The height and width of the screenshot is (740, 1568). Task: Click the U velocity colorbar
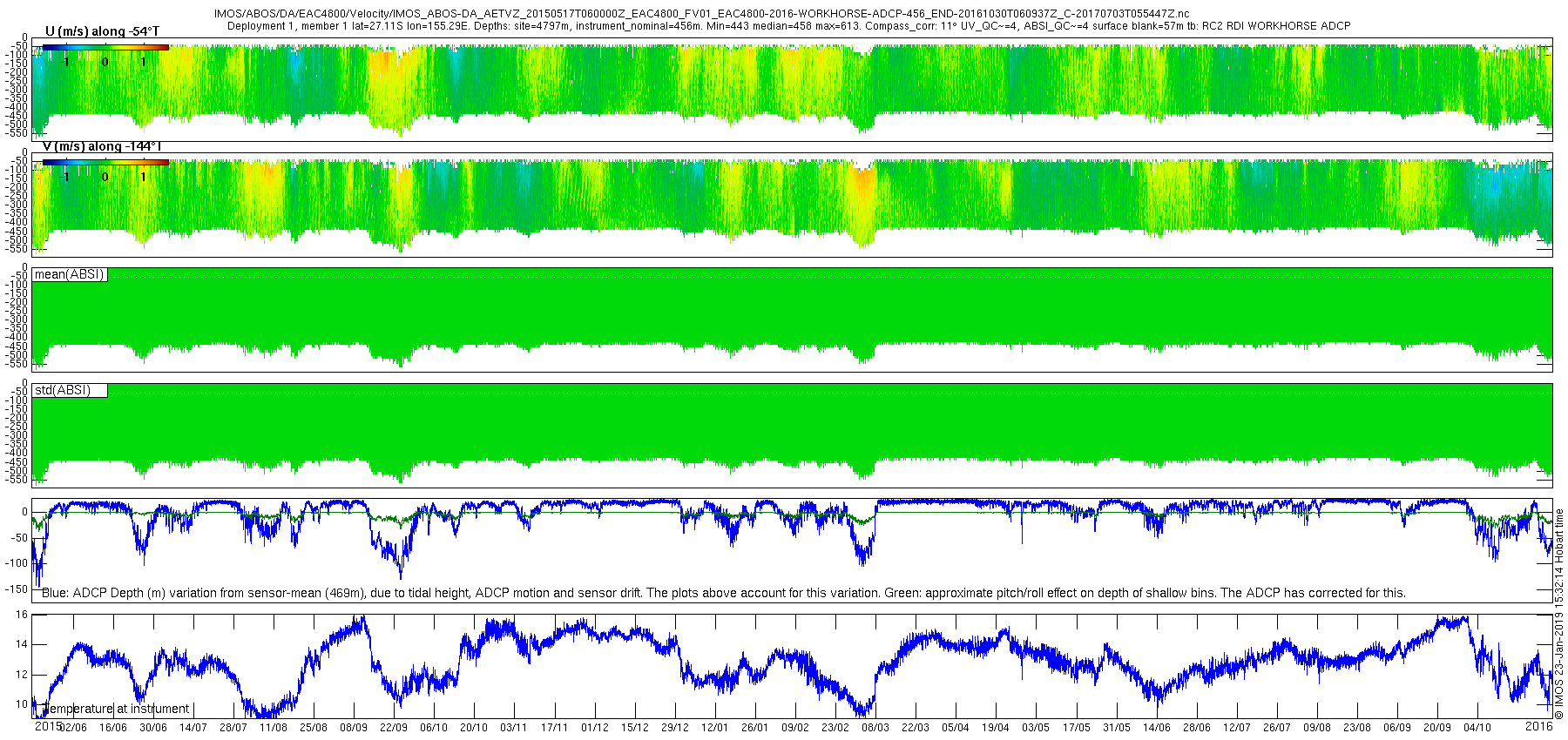(105, 48)
